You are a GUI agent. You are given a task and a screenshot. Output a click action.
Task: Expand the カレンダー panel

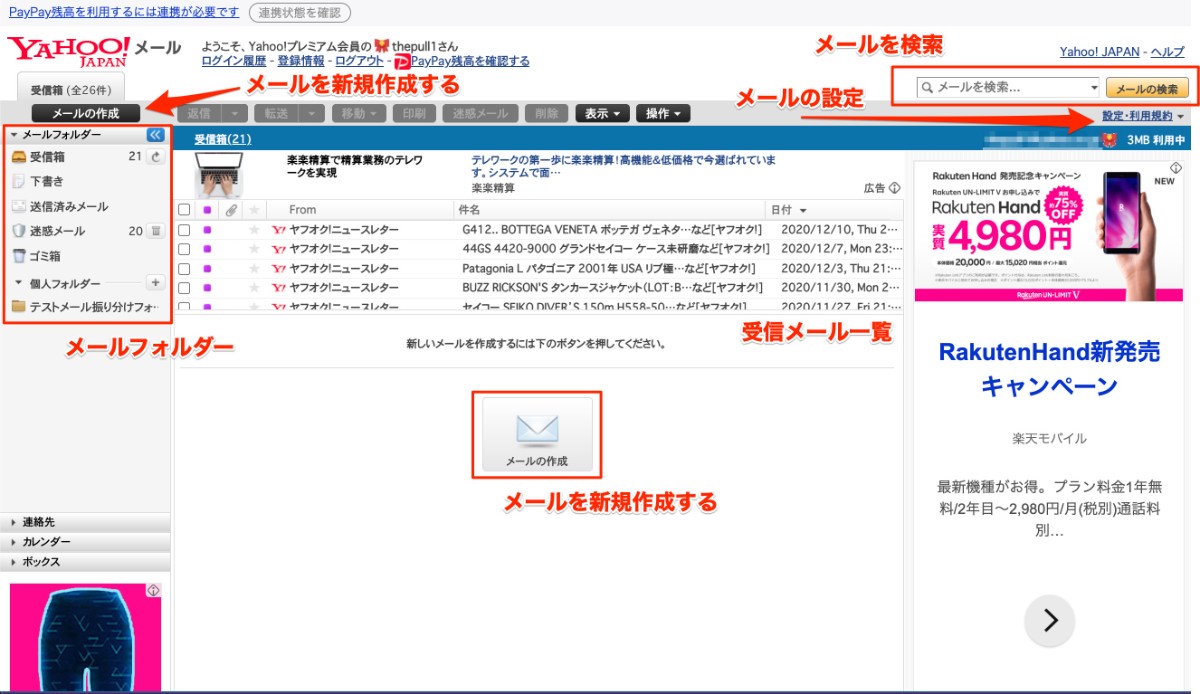pyautogui.click(x=85, y=542)
